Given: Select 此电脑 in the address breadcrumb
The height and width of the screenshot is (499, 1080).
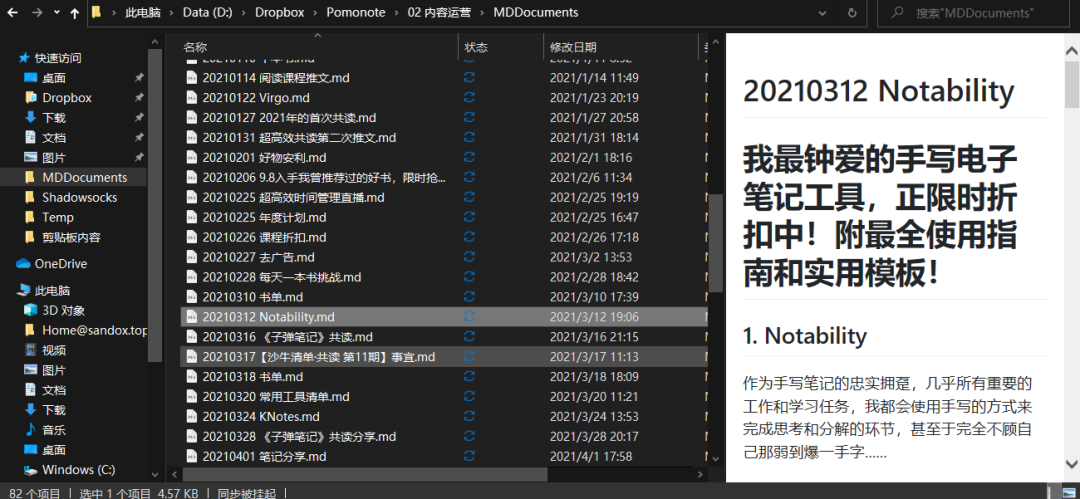Looking at the screenshot, I should coord(143,12).
